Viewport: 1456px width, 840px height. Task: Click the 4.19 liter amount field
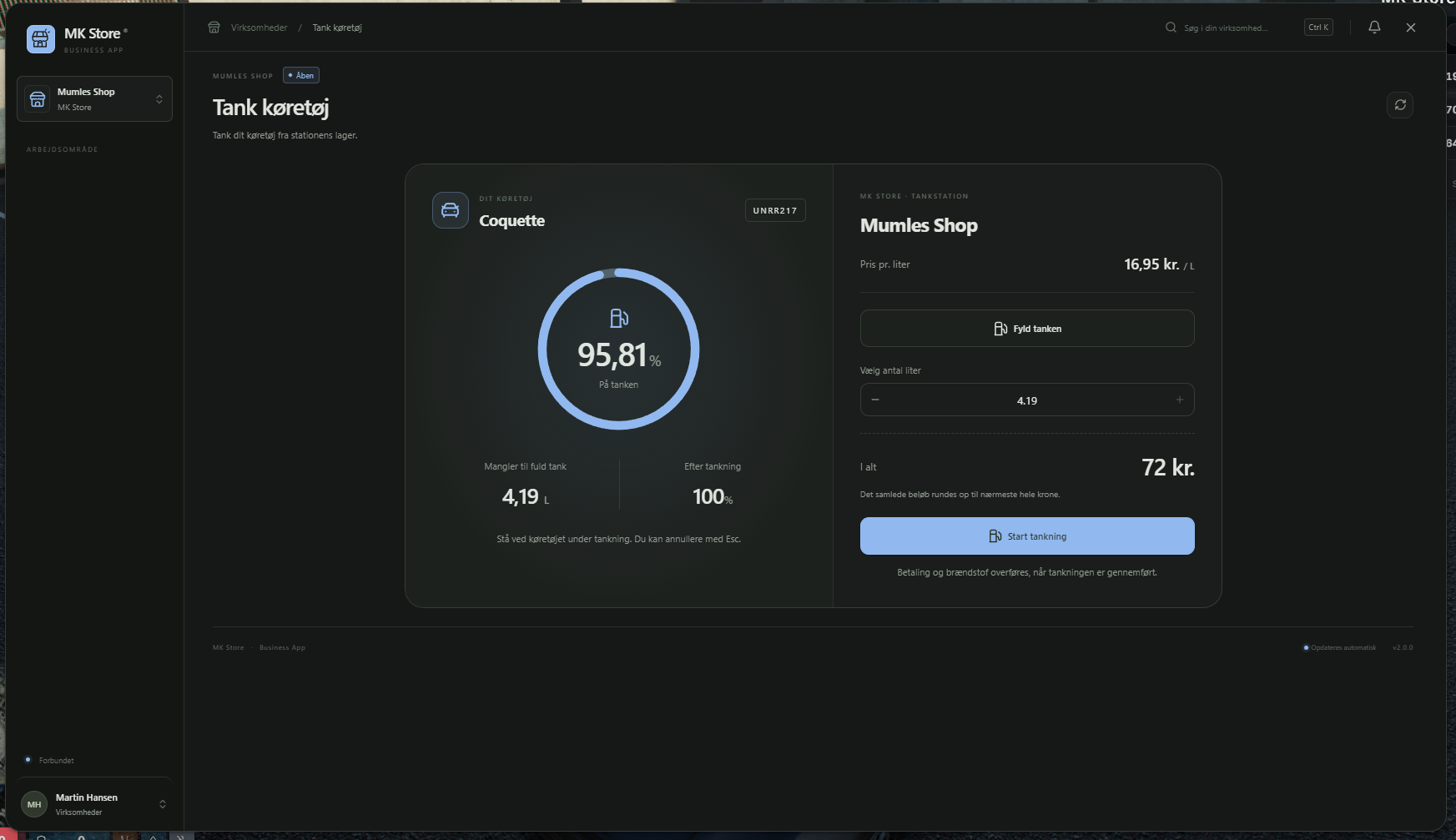point(1027,400)
